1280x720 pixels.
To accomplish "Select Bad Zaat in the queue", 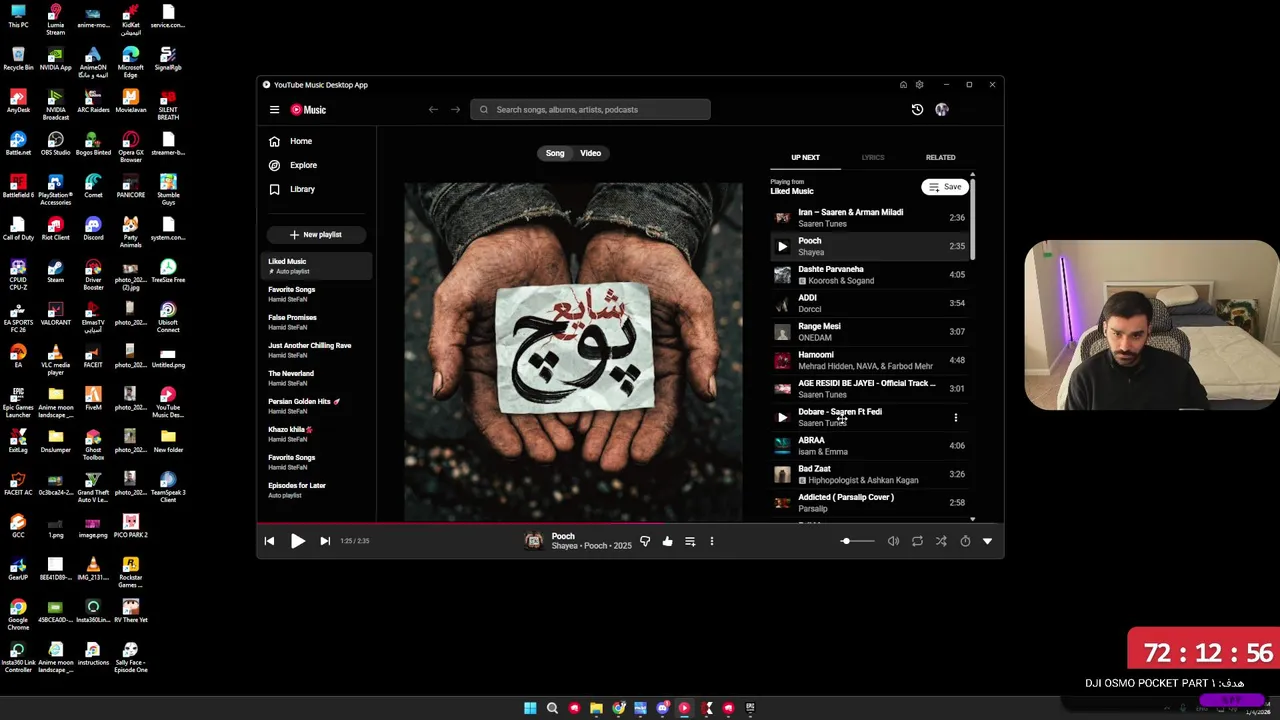I will click(868, 474).
